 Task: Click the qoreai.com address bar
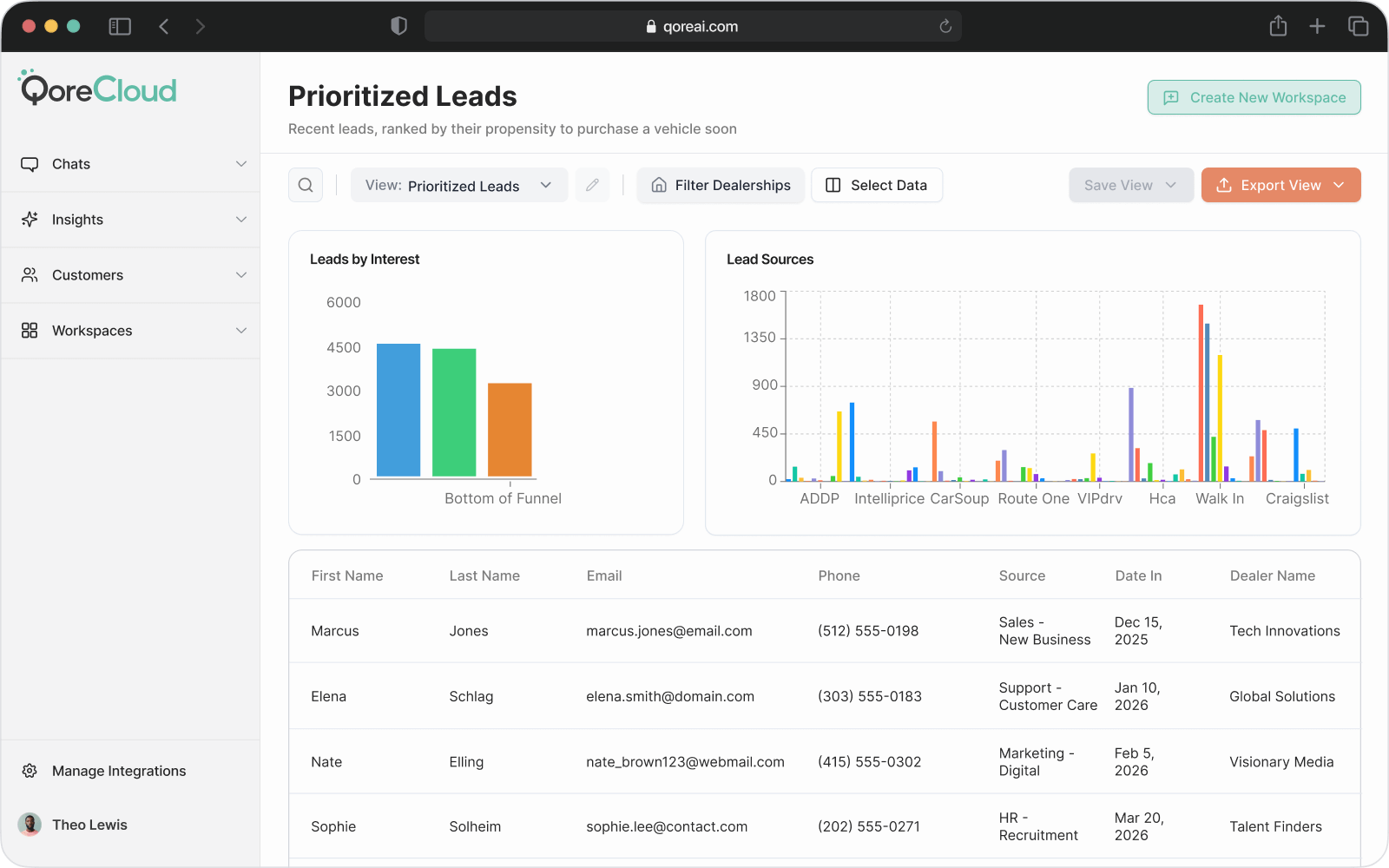coord(693,27)
